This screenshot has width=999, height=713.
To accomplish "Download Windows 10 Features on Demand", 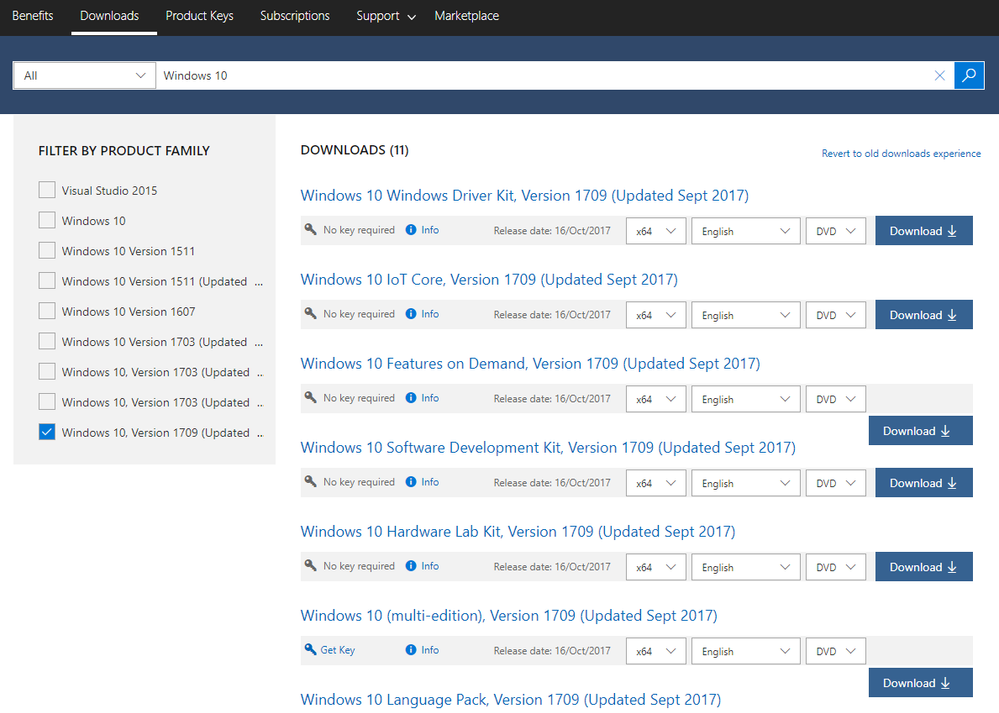I will 921,431.
